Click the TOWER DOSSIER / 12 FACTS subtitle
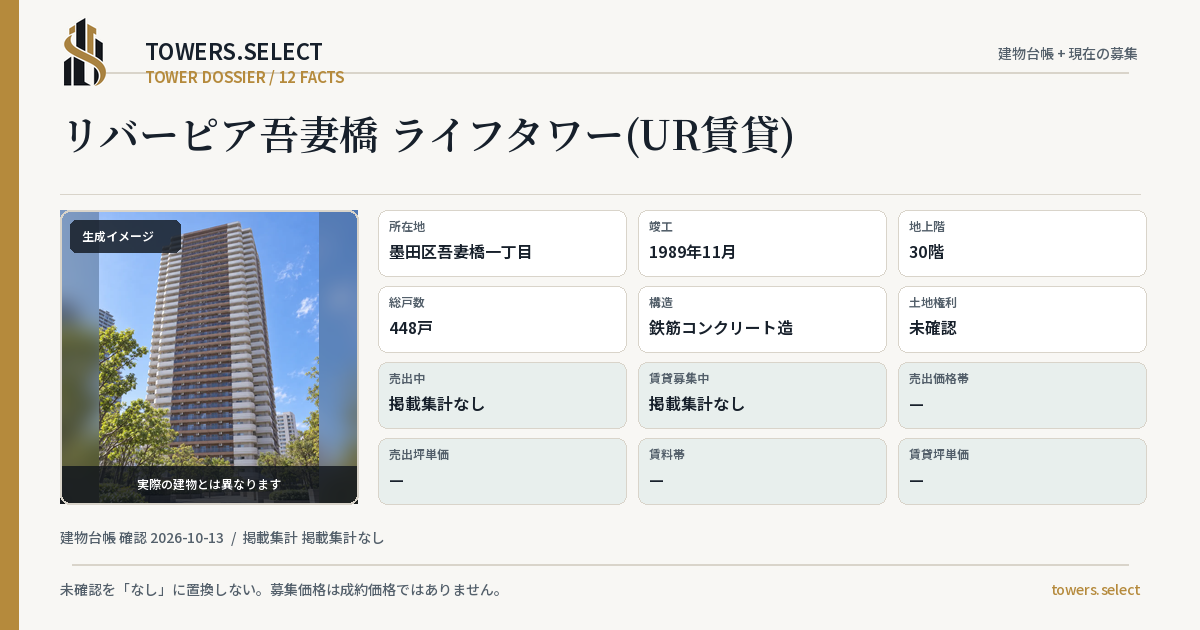Screen dimensions: 1200x630 (245, 77)
